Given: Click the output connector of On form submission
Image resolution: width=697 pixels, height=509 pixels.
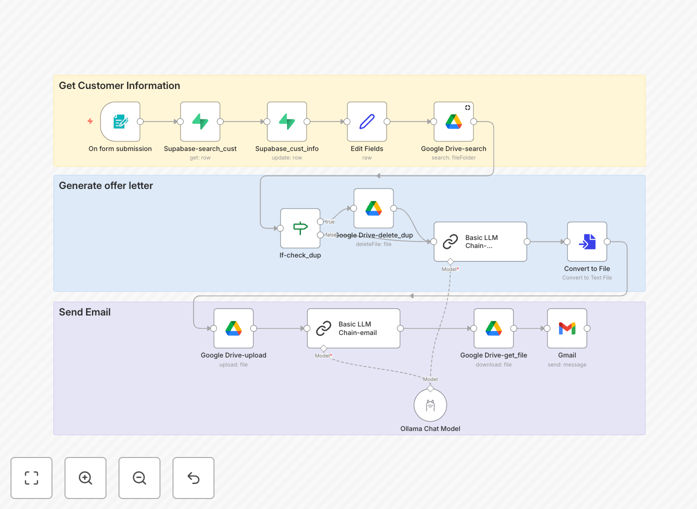Looking at the screenshot, I should 140,121.
